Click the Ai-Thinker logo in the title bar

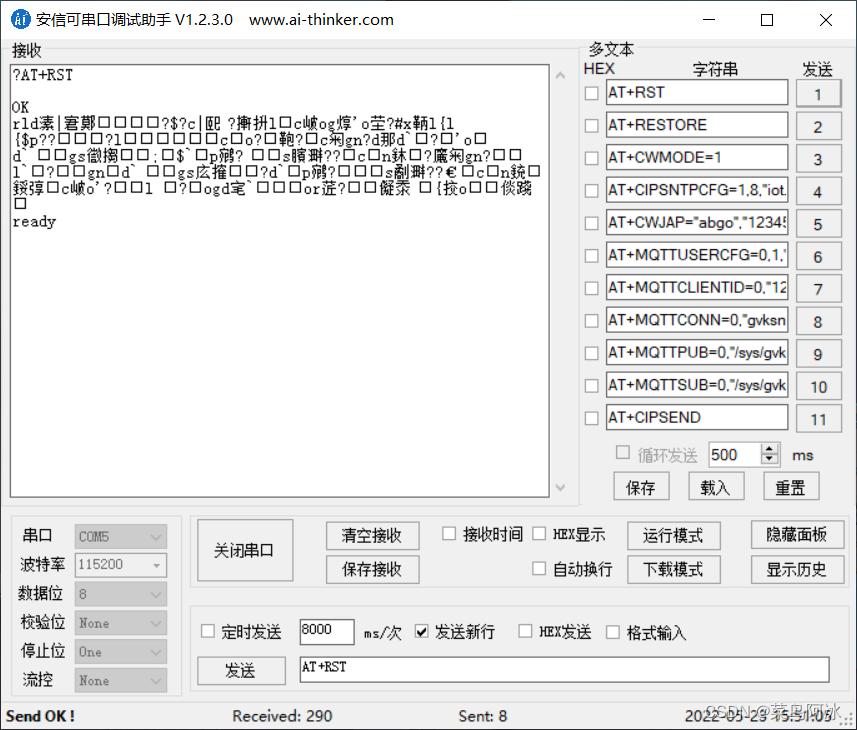tap(20, 19)
